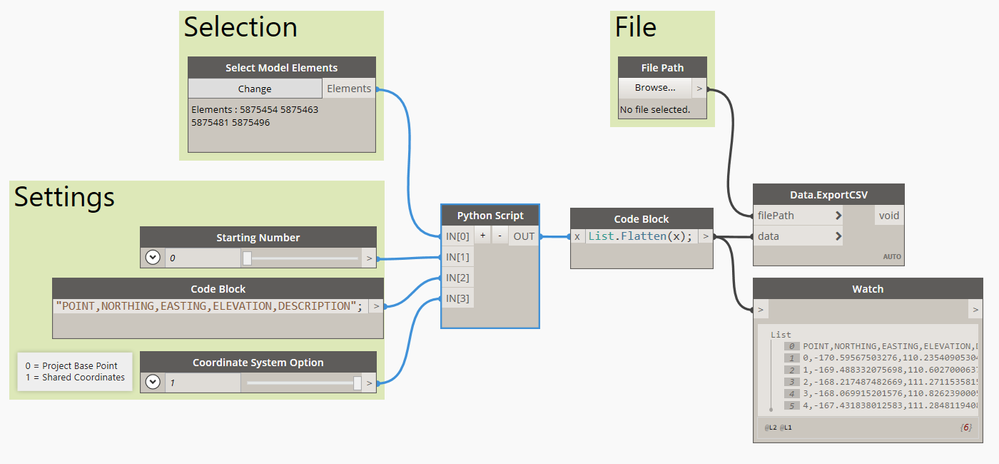
Task: Click the Coordinate System Option value field showing 1
Action: [x=203, y=383]
